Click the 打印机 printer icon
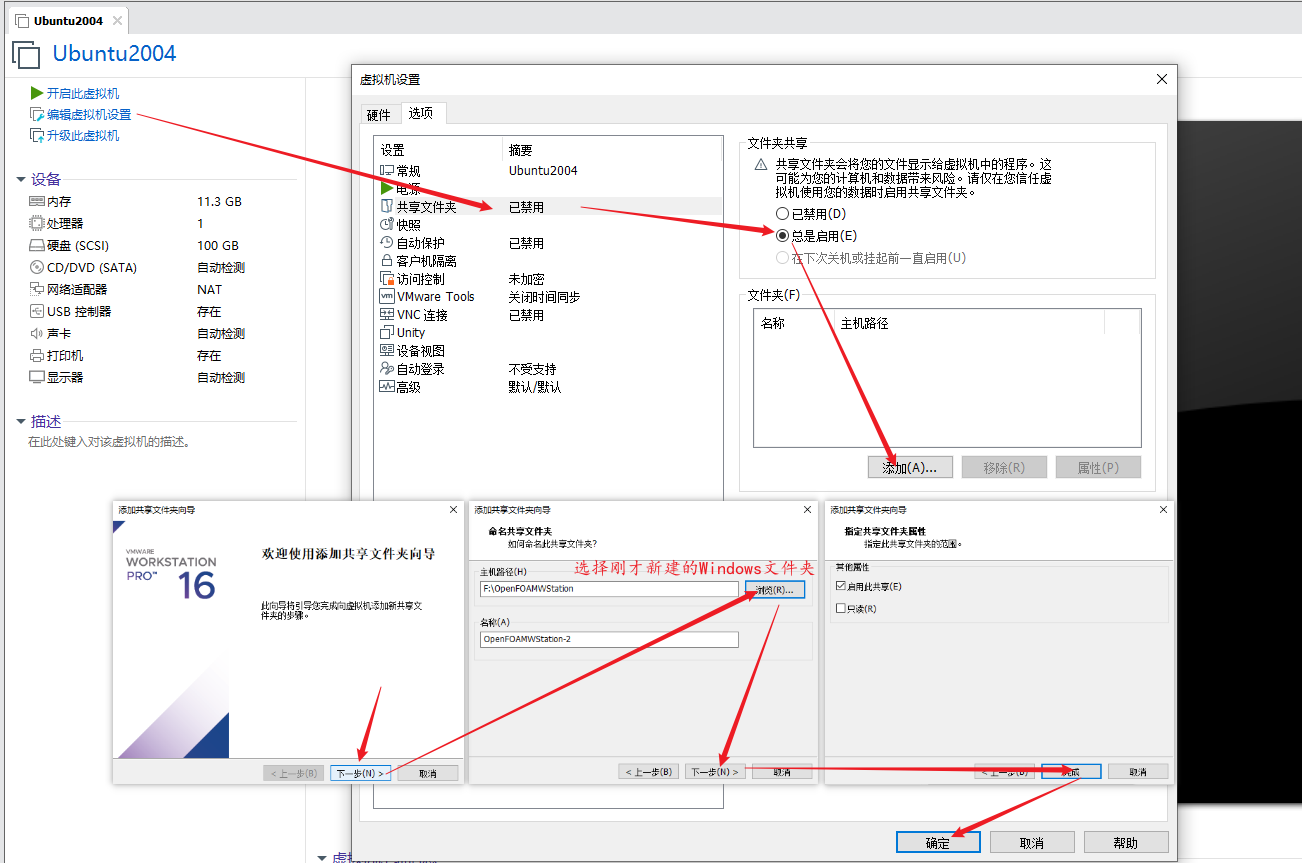 pyautogui.click(x=37, y=355)
